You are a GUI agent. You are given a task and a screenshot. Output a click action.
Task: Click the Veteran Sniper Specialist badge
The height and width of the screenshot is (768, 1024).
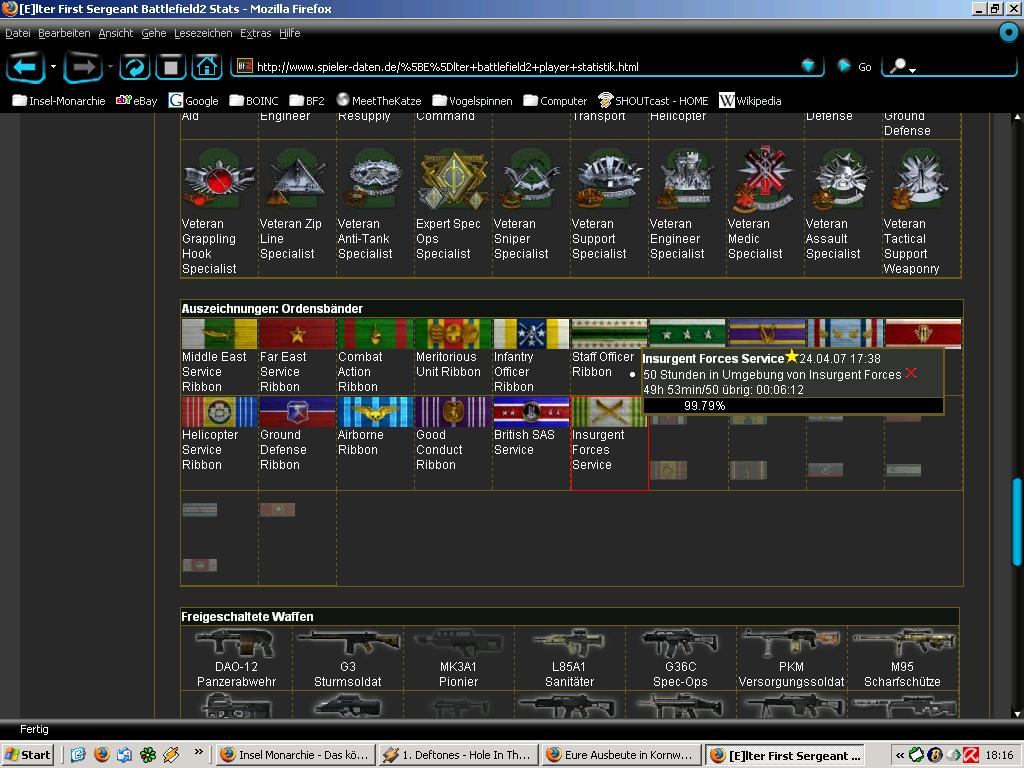[531, 178]
